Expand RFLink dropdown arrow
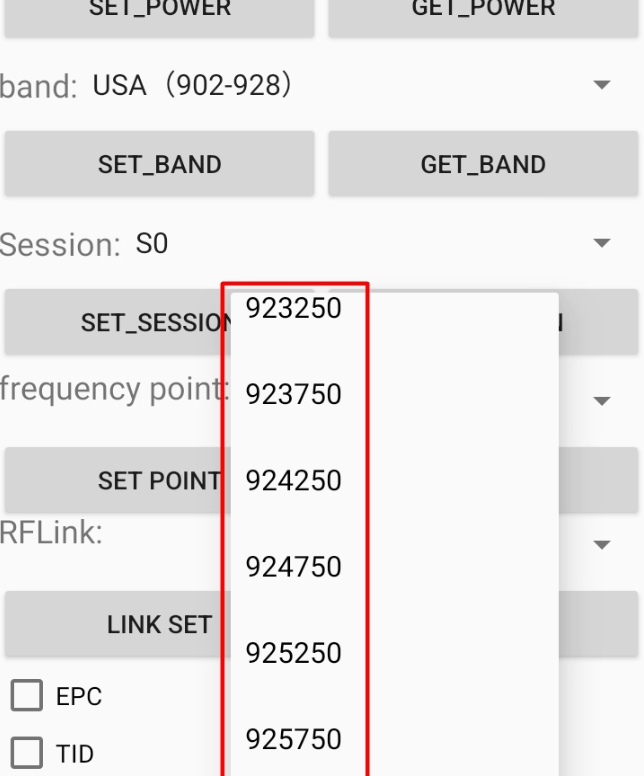 pos(601,545)
